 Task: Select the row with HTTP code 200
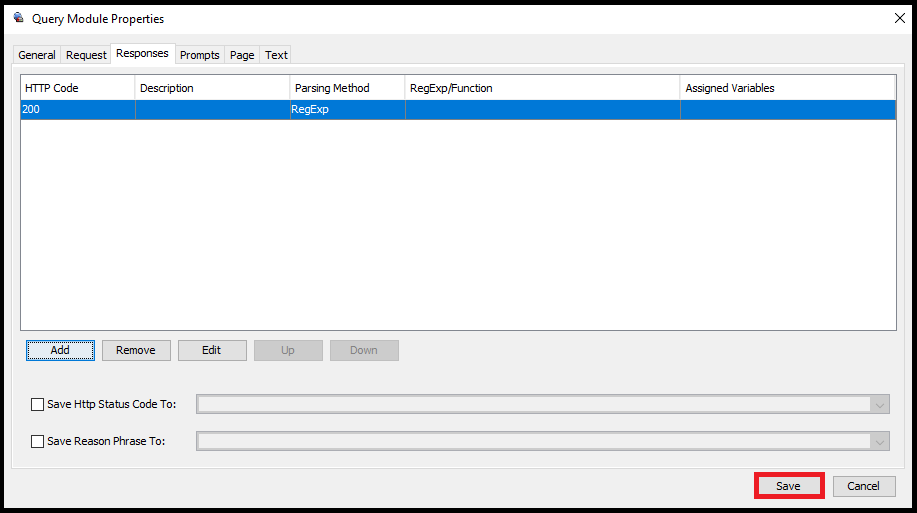(458, 109)
